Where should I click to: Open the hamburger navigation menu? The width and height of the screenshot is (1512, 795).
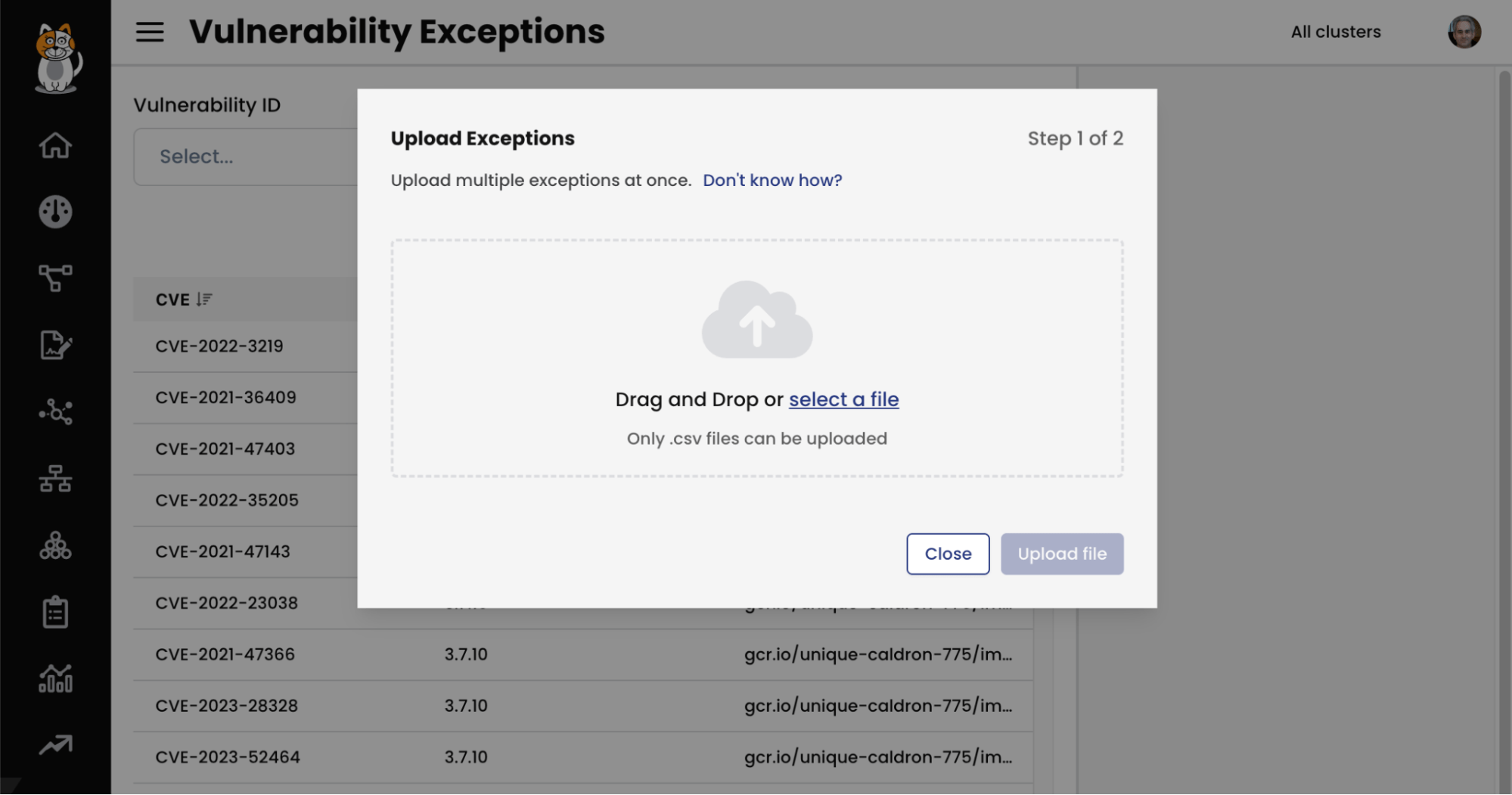pyautogui.click(x=150, y=32)
